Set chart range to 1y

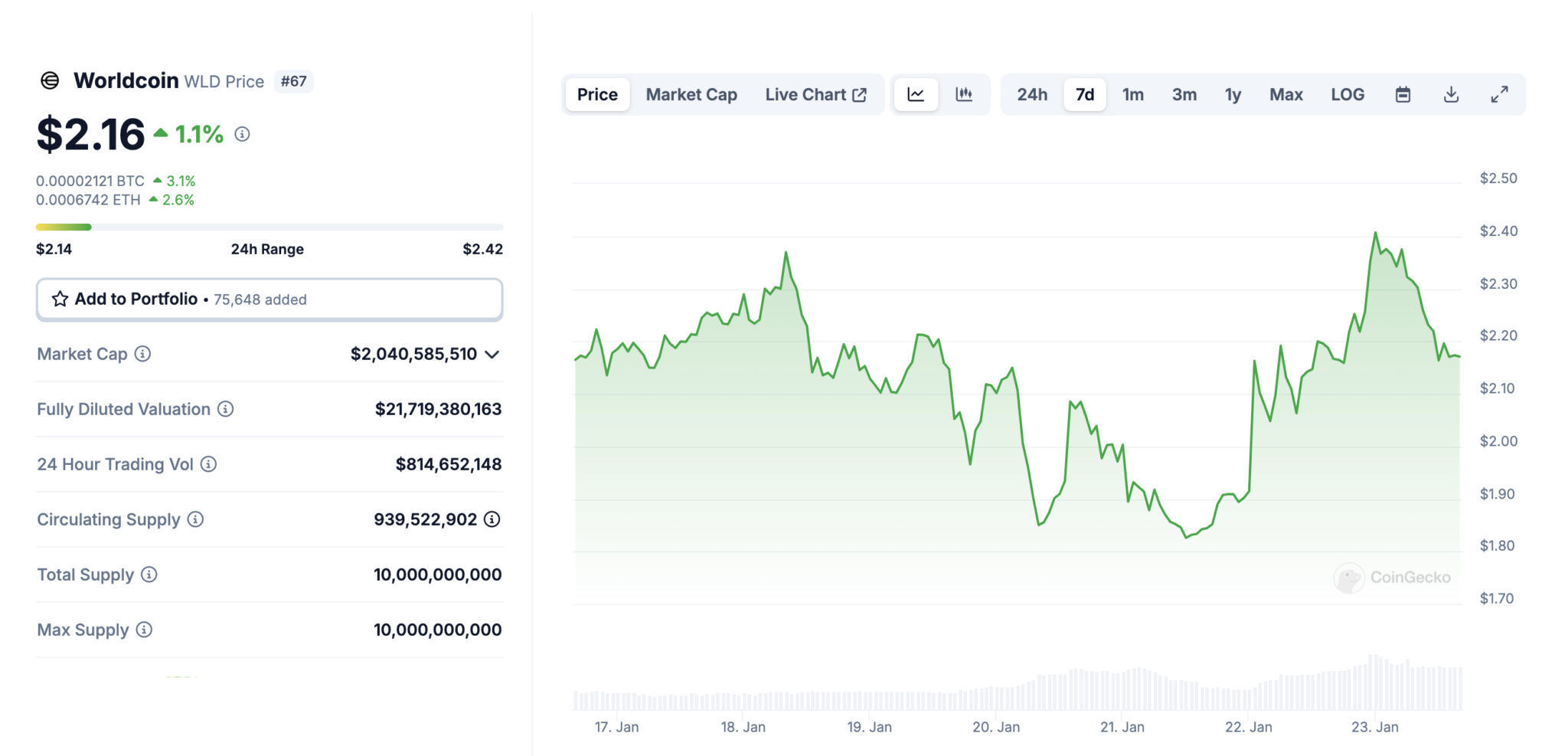[1233, 95]
